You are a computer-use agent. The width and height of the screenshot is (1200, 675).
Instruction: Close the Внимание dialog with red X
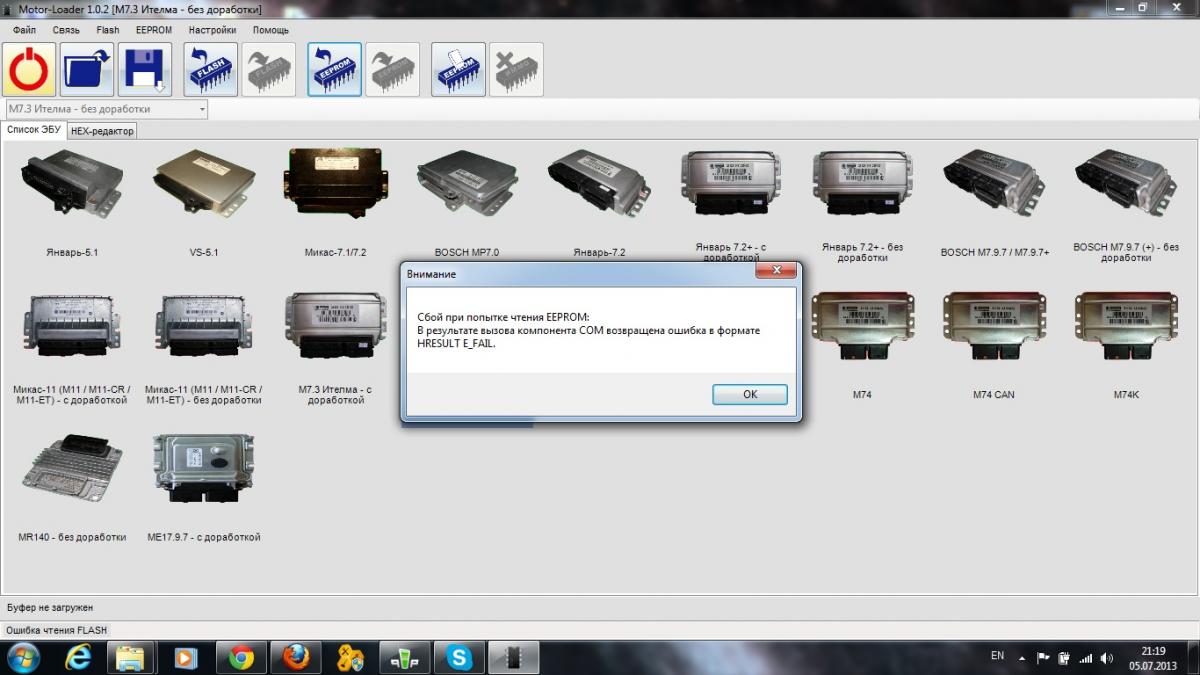pyautogui.click(x=776, y=271)
